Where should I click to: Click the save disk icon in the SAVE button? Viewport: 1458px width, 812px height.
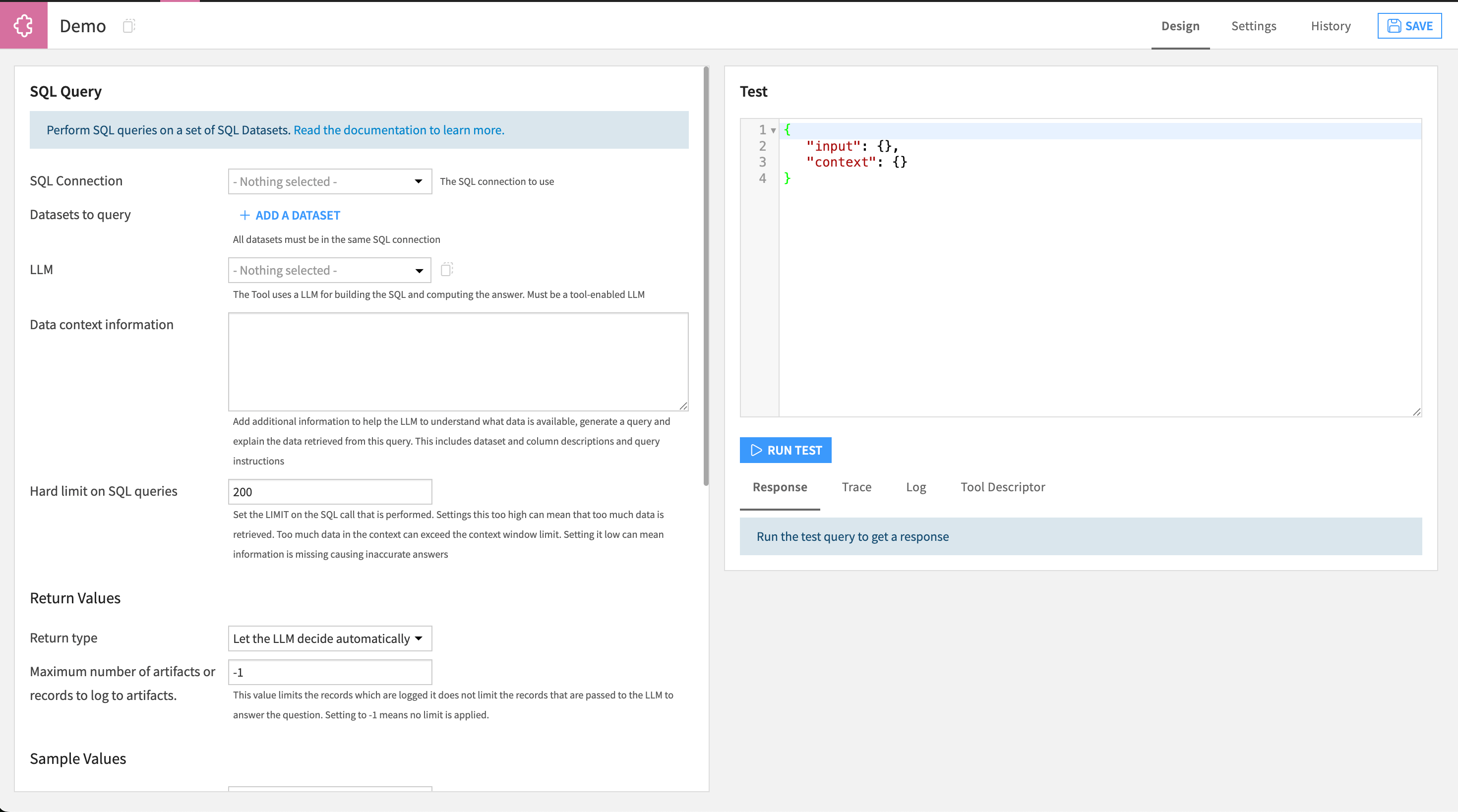1394,25
